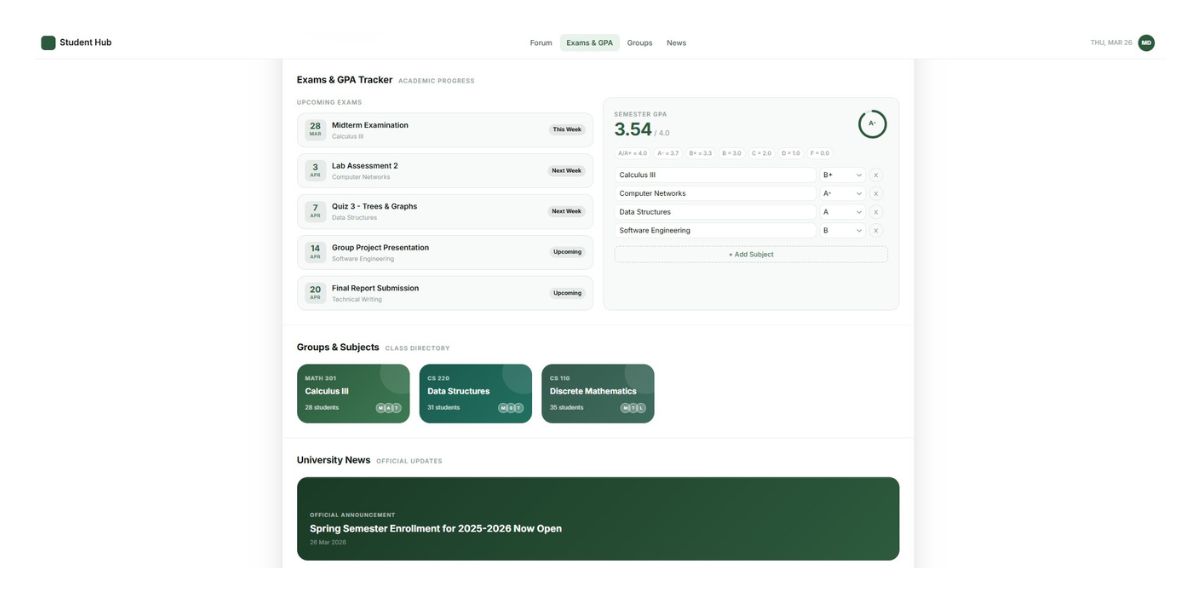1200x600 pixels.
Task: Click a member avatar on Data Structures card
Action: click(x=504, y=406)
